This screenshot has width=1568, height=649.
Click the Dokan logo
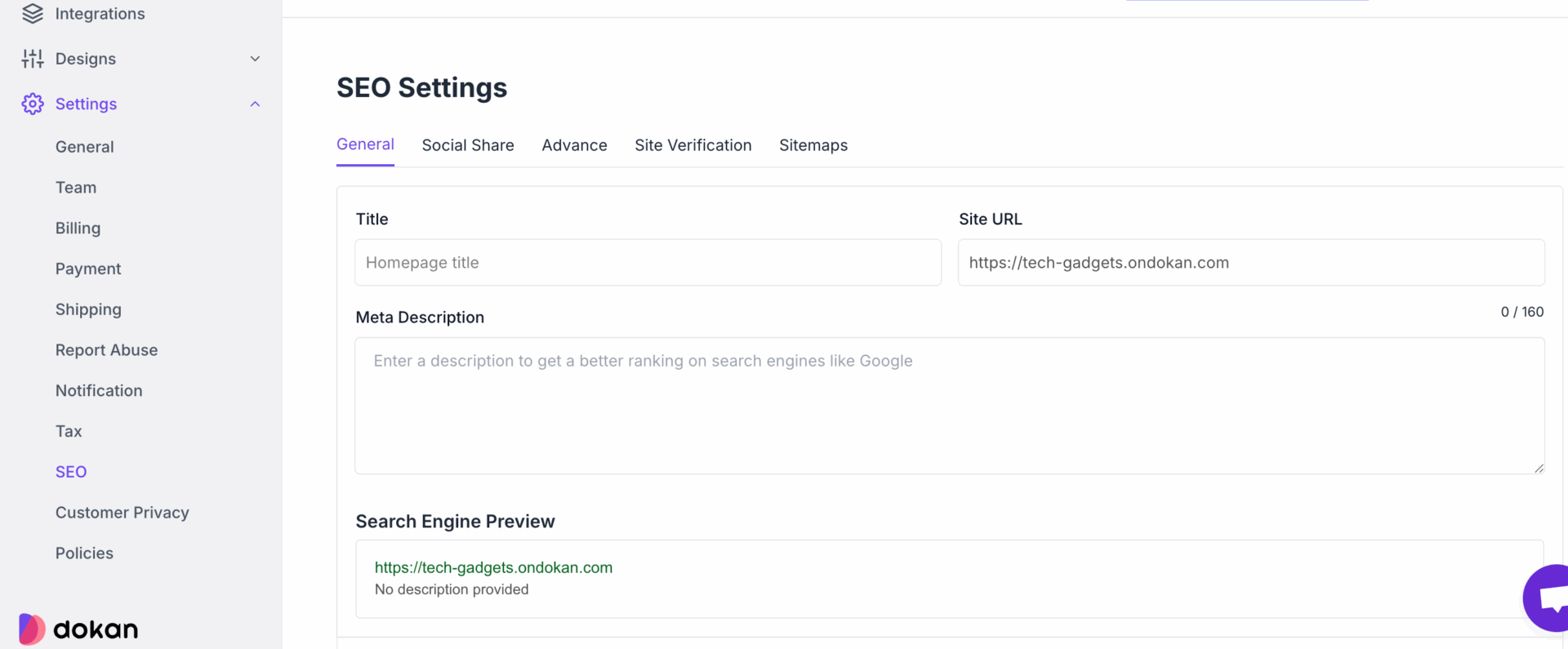click(x=78, y=629)
